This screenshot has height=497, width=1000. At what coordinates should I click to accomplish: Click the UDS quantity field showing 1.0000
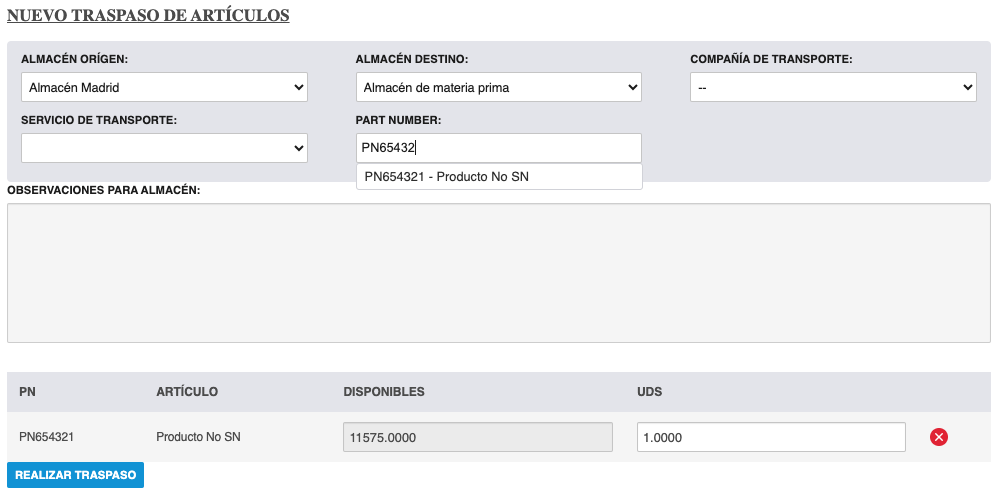[x=770, y=437]
